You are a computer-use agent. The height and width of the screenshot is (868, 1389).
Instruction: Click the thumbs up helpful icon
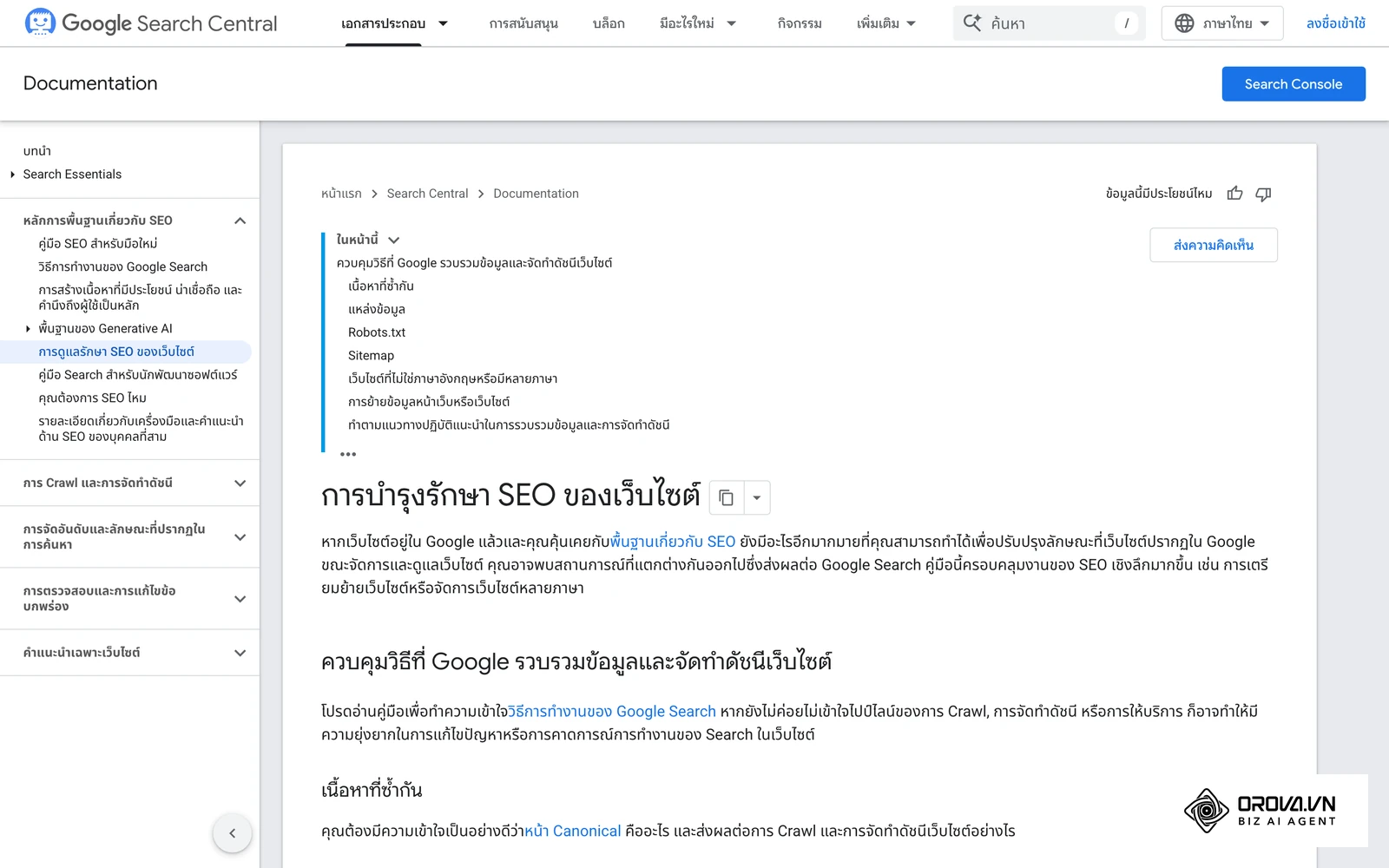pyautogui.click(x=1234, y=194)
